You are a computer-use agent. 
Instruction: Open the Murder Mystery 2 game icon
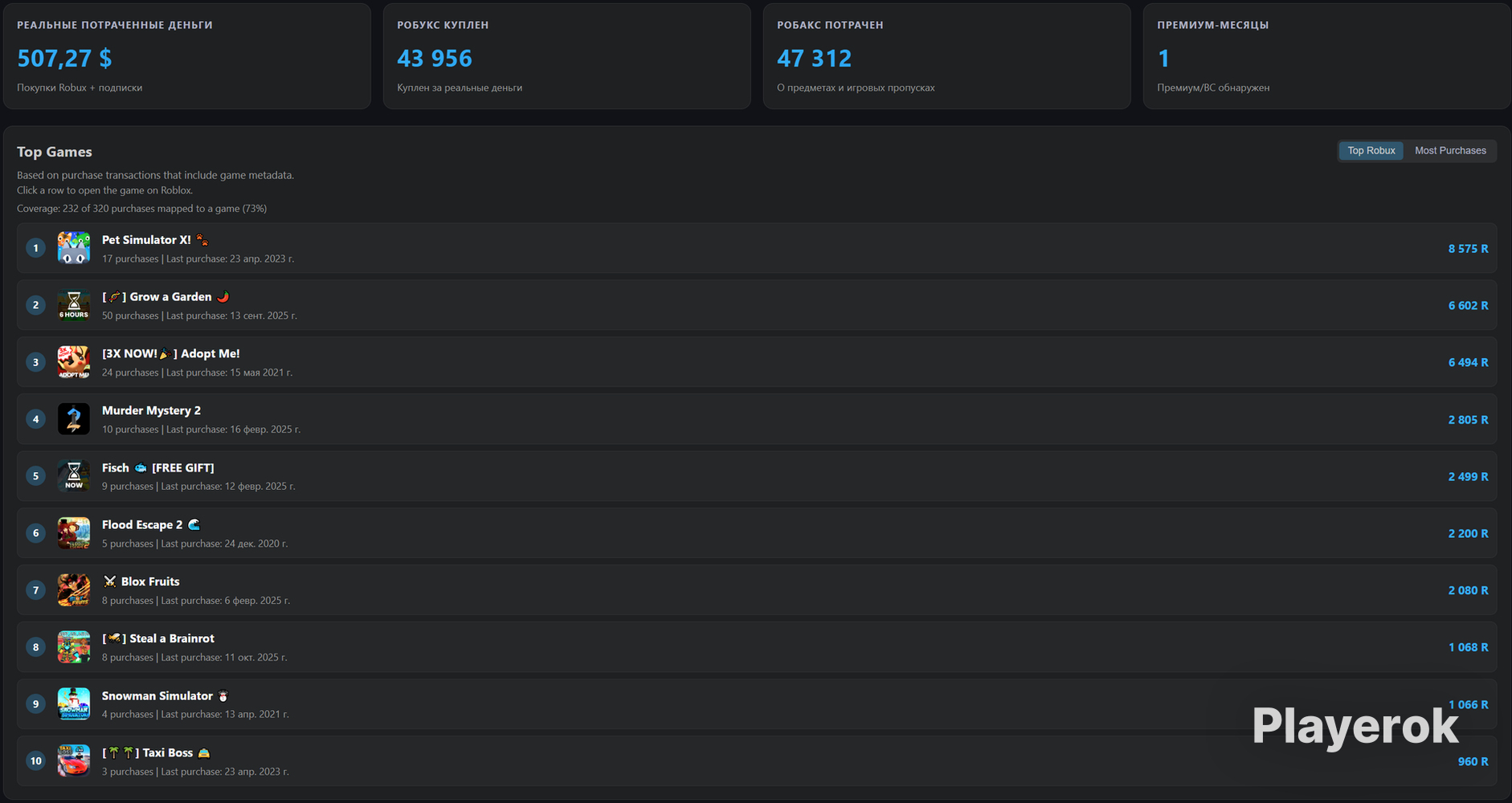tap(74, 419)
